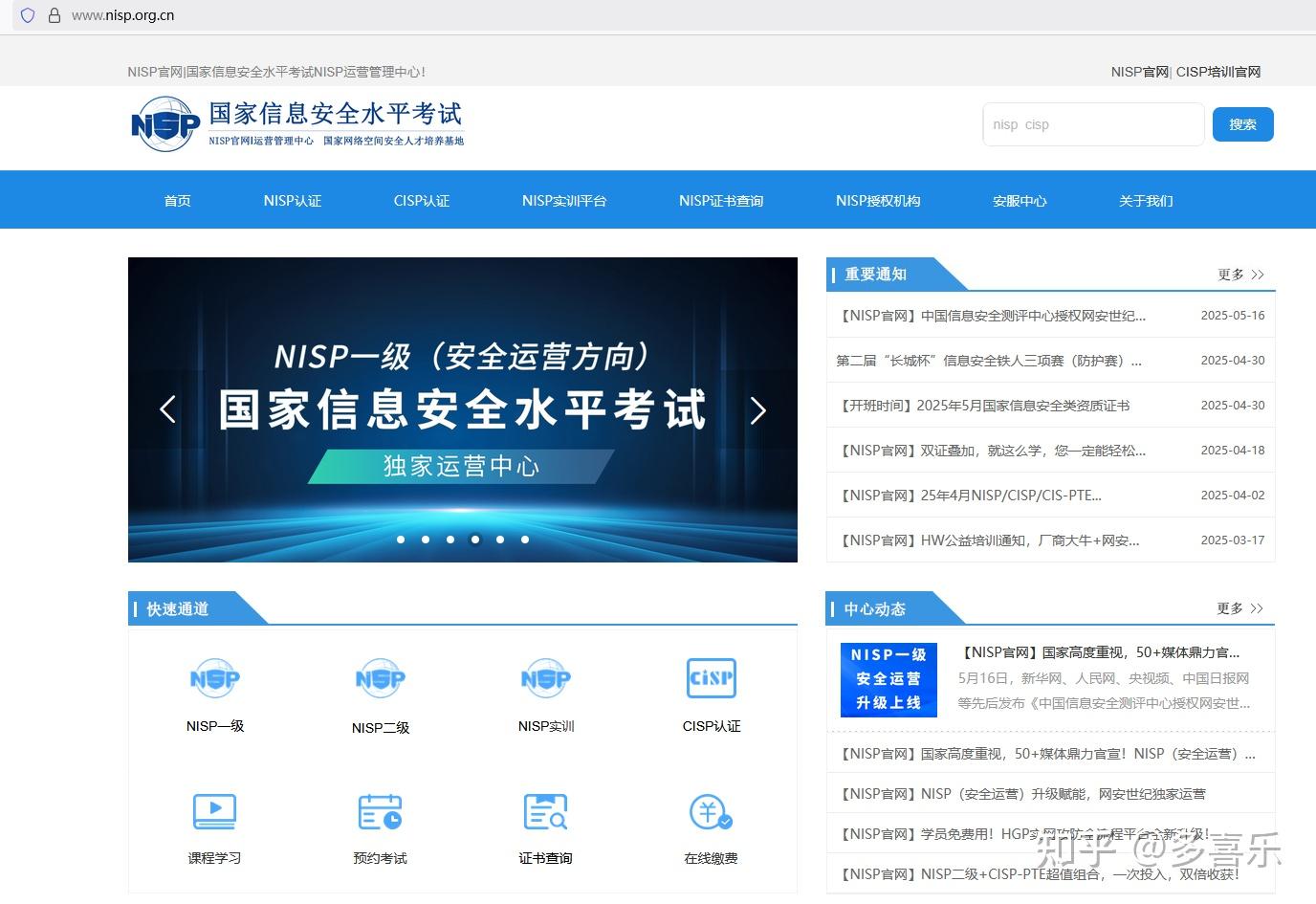Open the NISP官网 top-right link
The image size is (1316, 904).
(x=1139, y=72)
